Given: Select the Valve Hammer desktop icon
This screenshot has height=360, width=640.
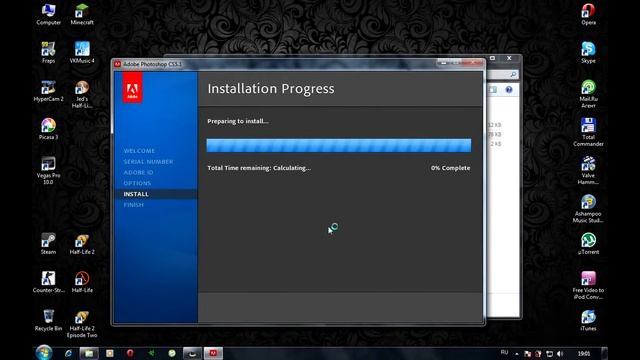Looking at the screenshot, I should click(x=588, y=170).
